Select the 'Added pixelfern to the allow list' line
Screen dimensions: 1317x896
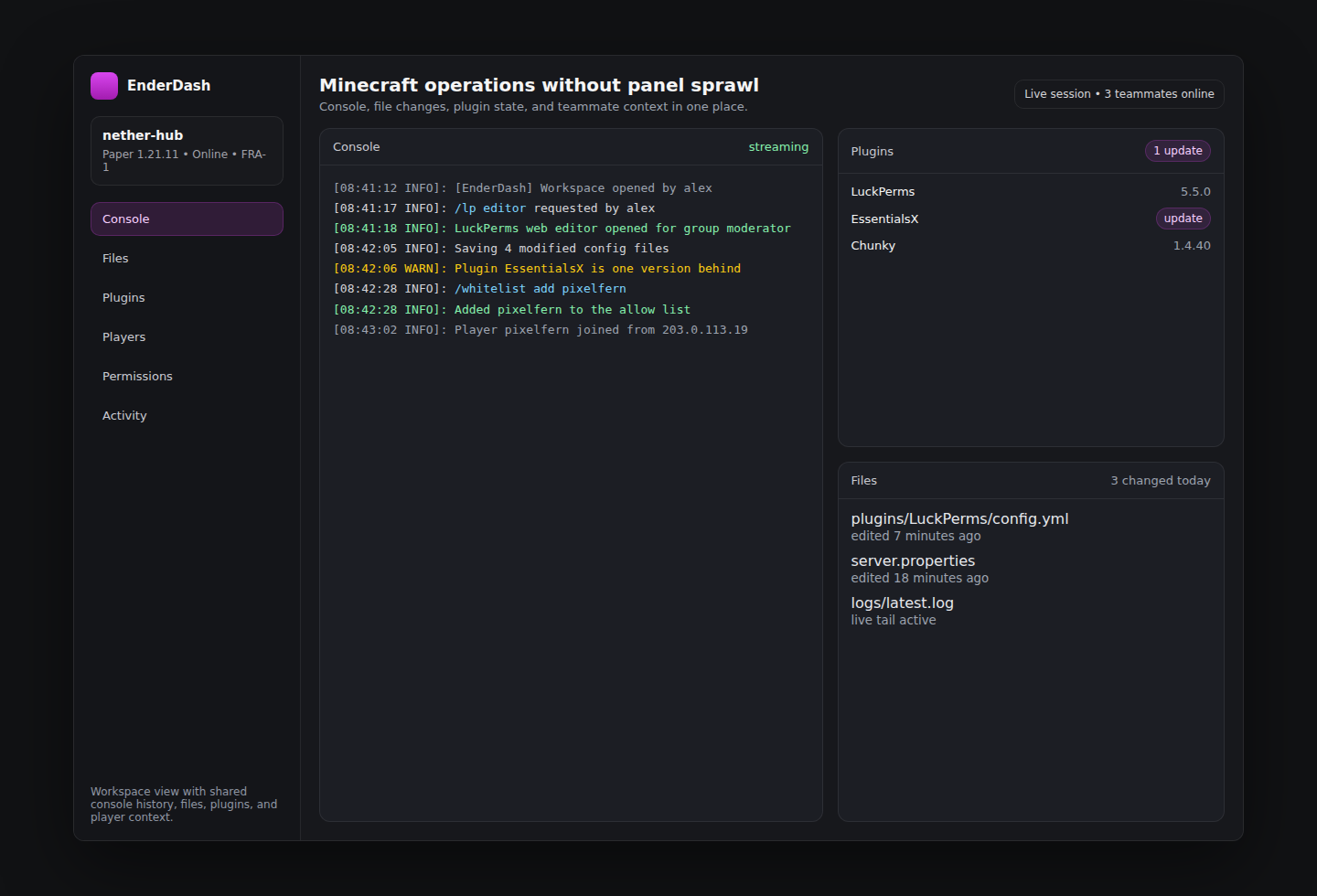(x=512, y=310)
